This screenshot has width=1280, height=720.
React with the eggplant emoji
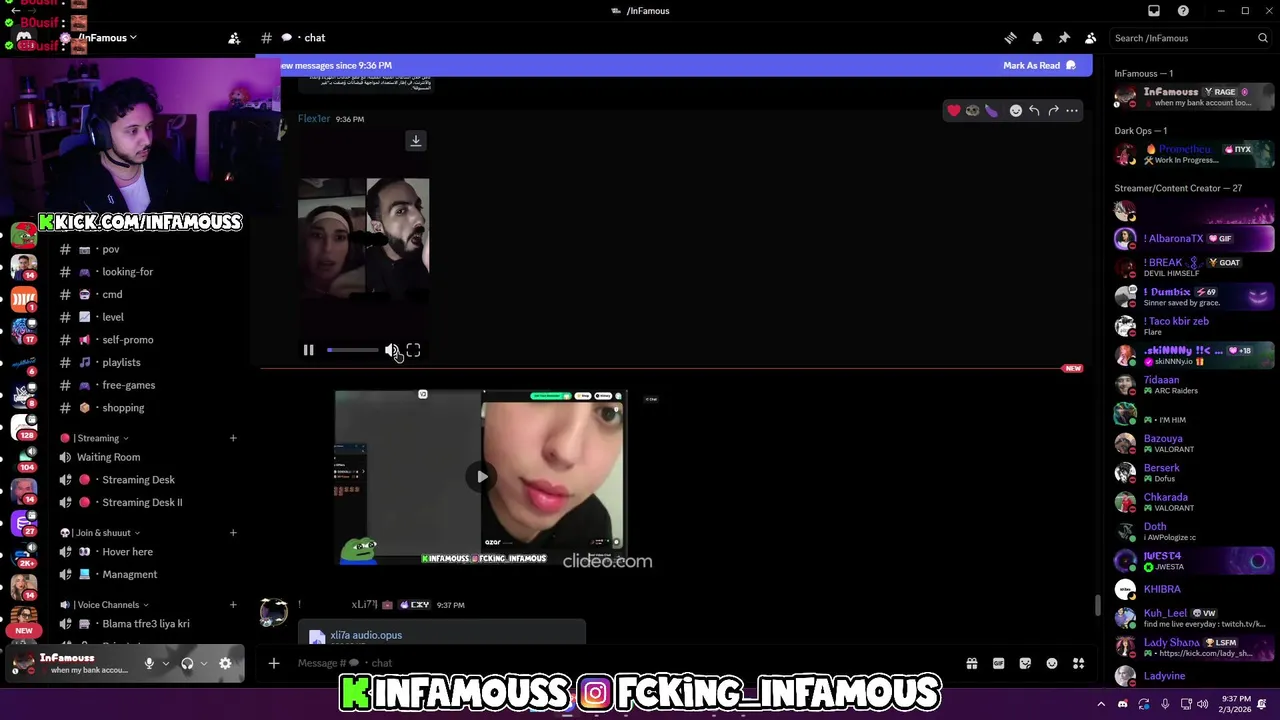click(x=991, y=110)
